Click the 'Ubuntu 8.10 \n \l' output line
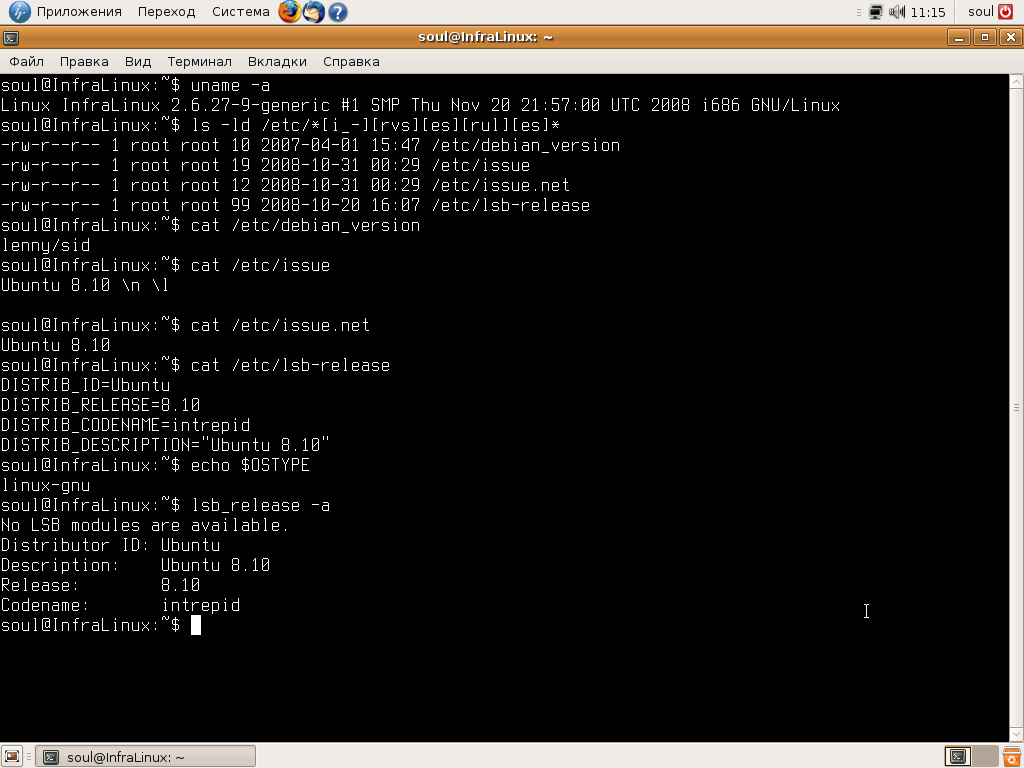The width and height of the screenshot is (1024, 768). (85, 285)
